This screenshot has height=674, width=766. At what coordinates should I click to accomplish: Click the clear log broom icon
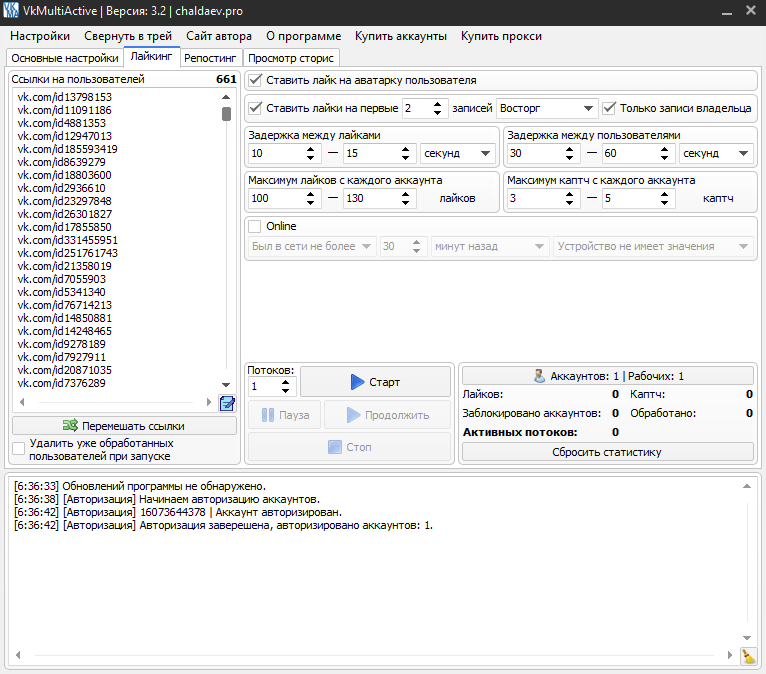pyautogui.click(x=748, y=656)
